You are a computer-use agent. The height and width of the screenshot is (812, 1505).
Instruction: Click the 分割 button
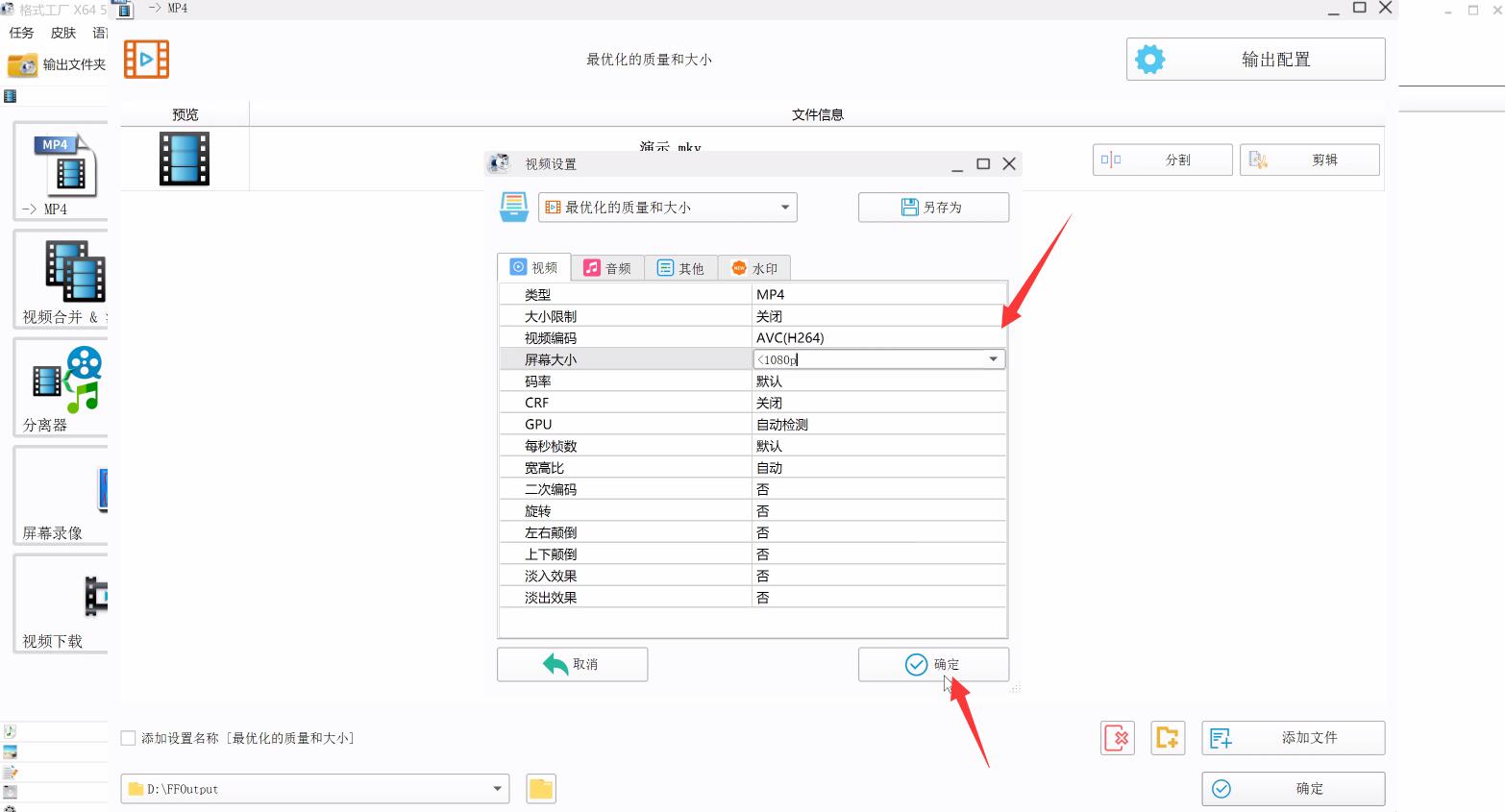click(1162, 160)
